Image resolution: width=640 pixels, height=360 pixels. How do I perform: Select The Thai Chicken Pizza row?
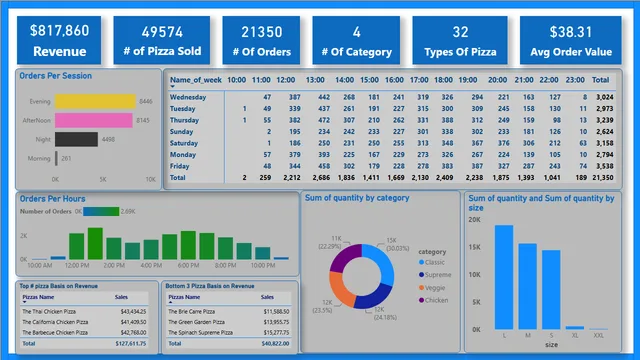(84, 311)
